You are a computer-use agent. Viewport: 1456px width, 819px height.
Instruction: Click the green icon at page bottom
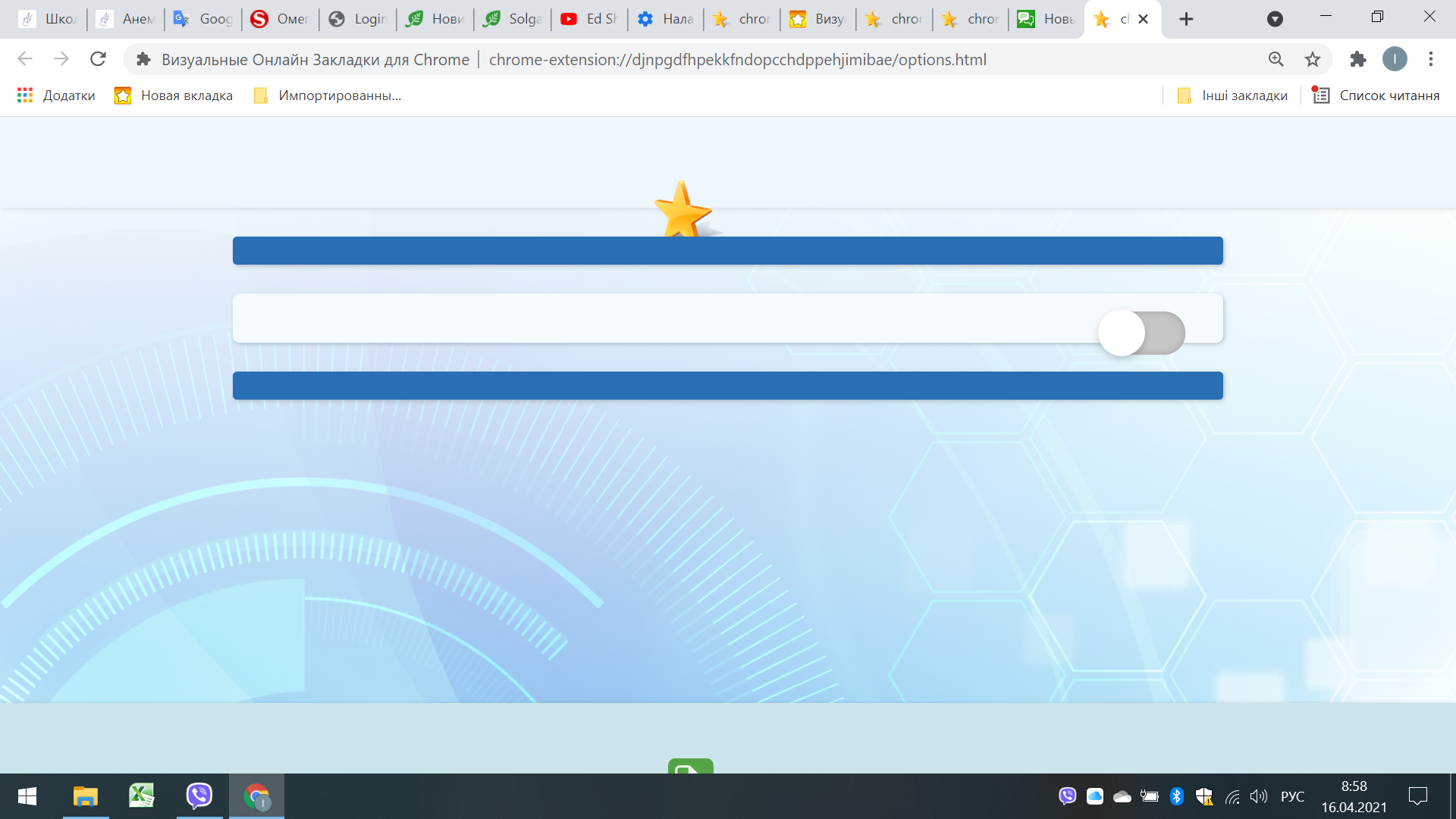(x=690, y=766)
